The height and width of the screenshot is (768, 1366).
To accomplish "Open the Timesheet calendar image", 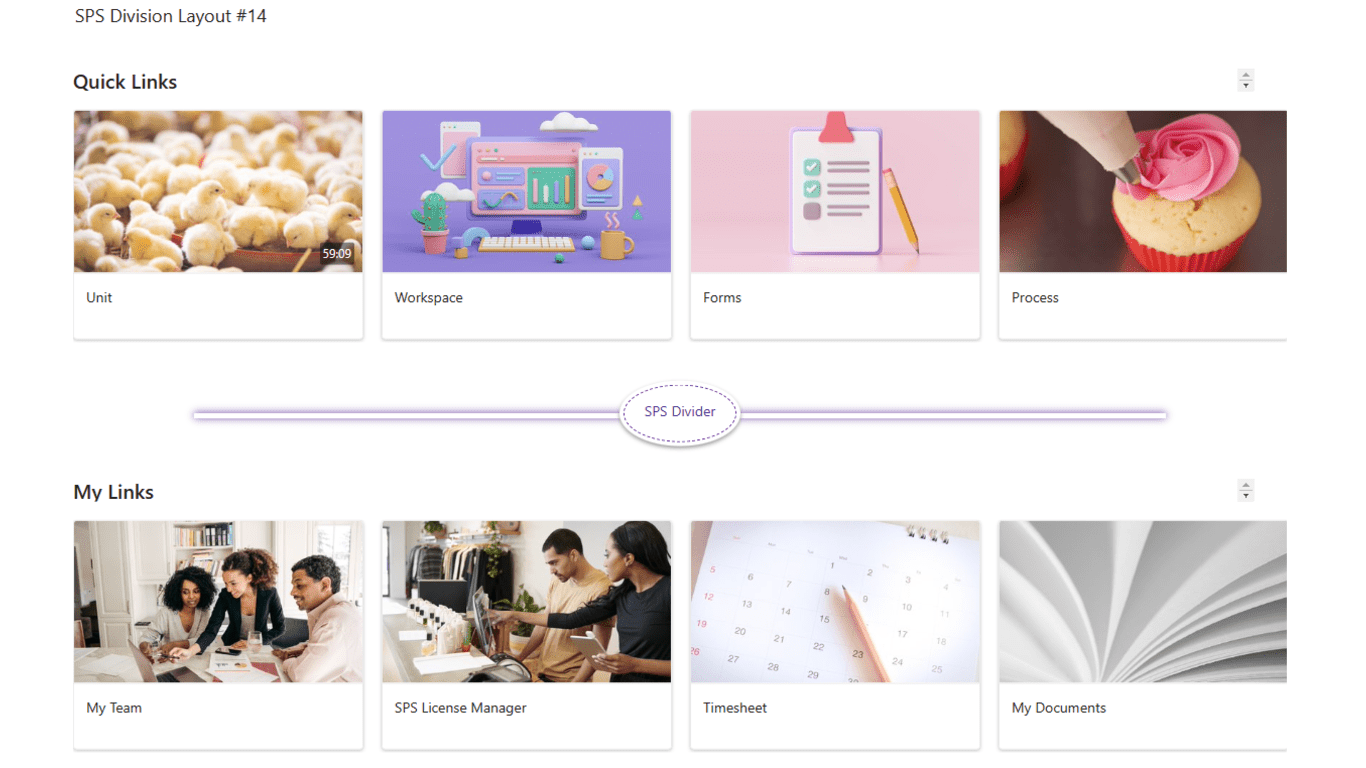I will coord(835,602).
